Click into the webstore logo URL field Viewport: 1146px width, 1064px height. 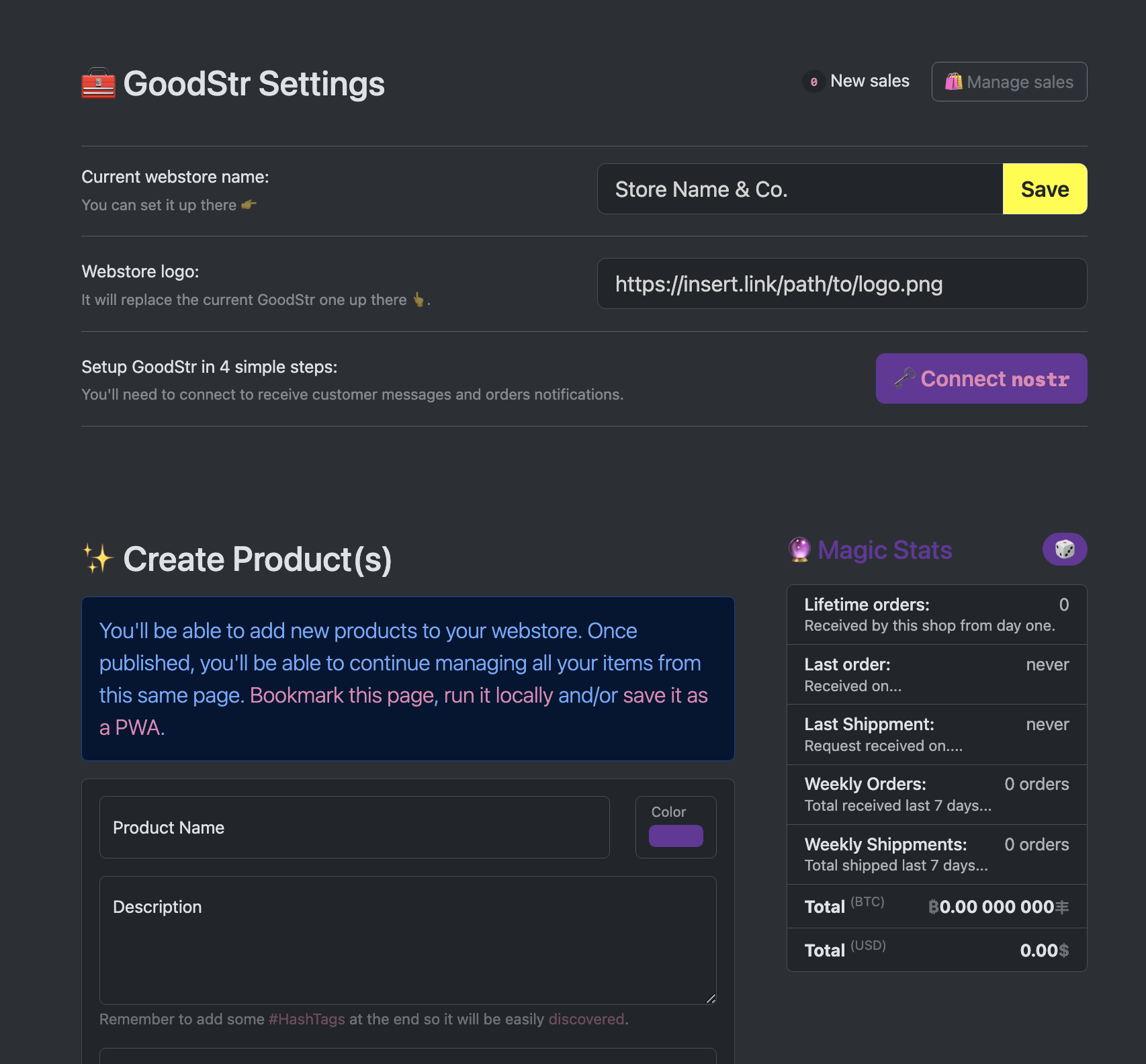tap(842, 284)
